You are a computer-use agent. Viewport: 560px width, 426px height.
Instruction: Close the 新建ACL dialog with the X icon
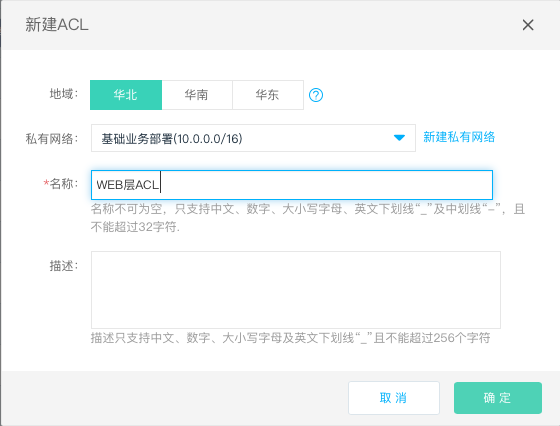[x=528, y=25]
